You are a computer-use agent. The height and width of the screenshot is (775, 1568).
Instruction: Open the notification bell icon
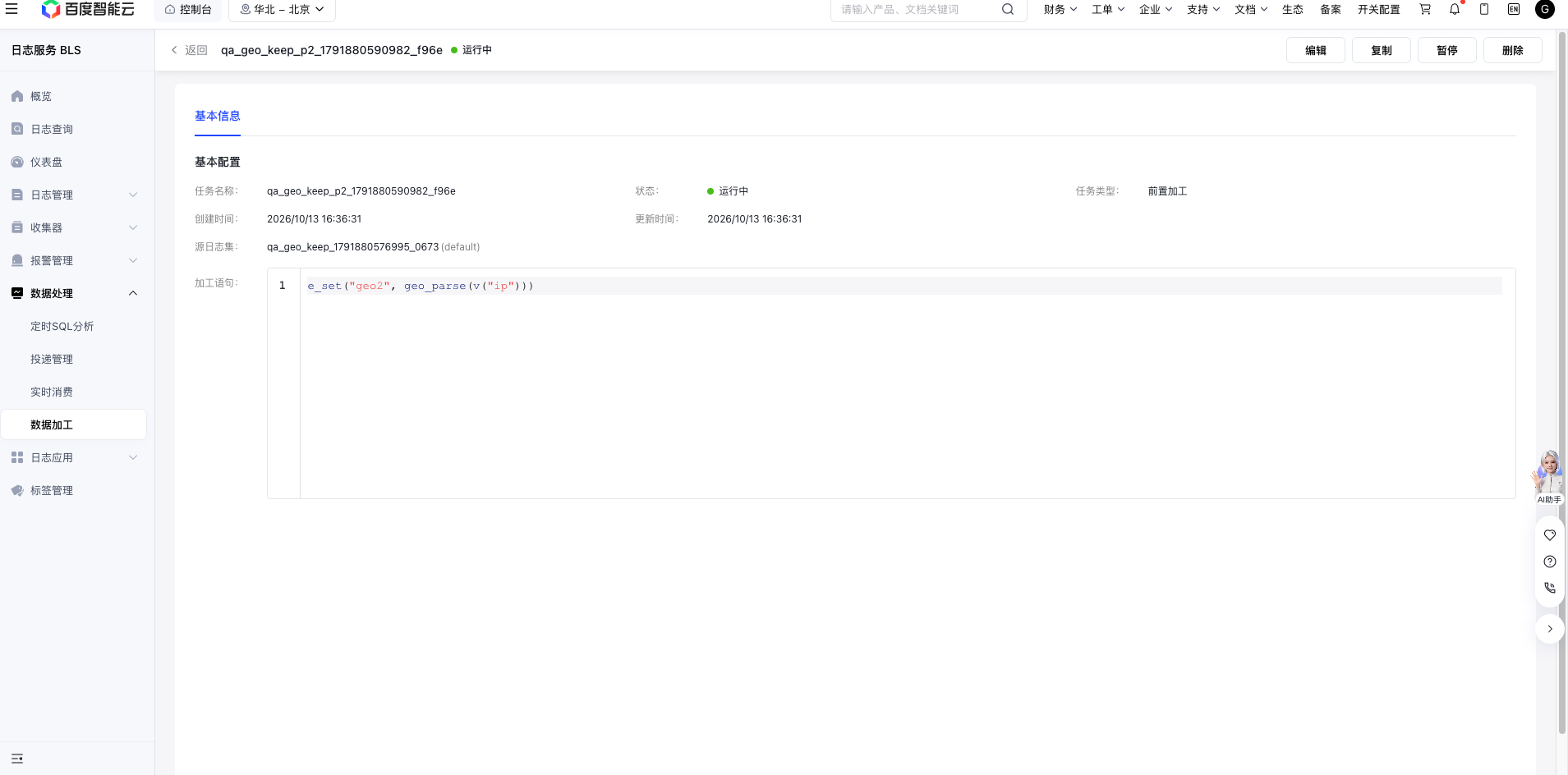[x=1455, y=10]
